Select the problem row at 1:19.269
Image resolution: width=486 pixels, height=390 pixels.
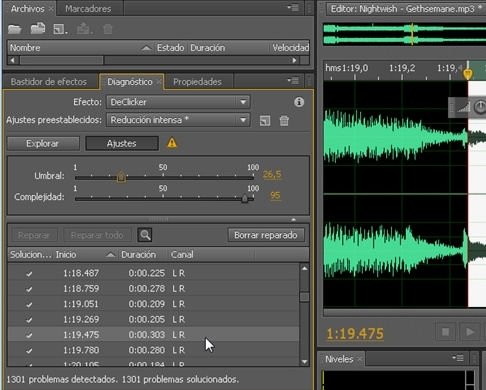pos(153,319)
